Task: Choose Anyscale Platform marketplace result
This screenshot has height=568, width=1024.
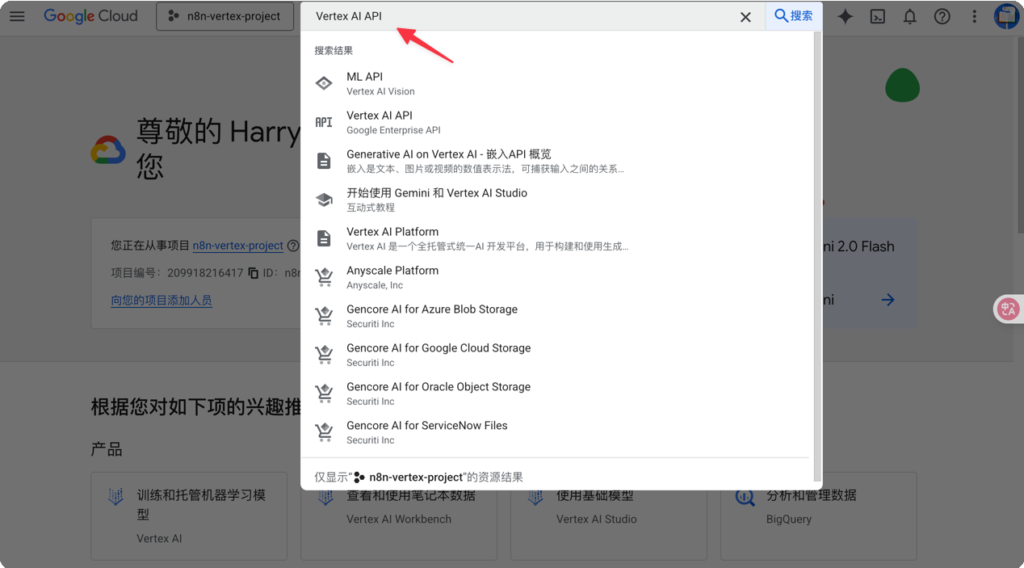Action: tap(392, 277)
